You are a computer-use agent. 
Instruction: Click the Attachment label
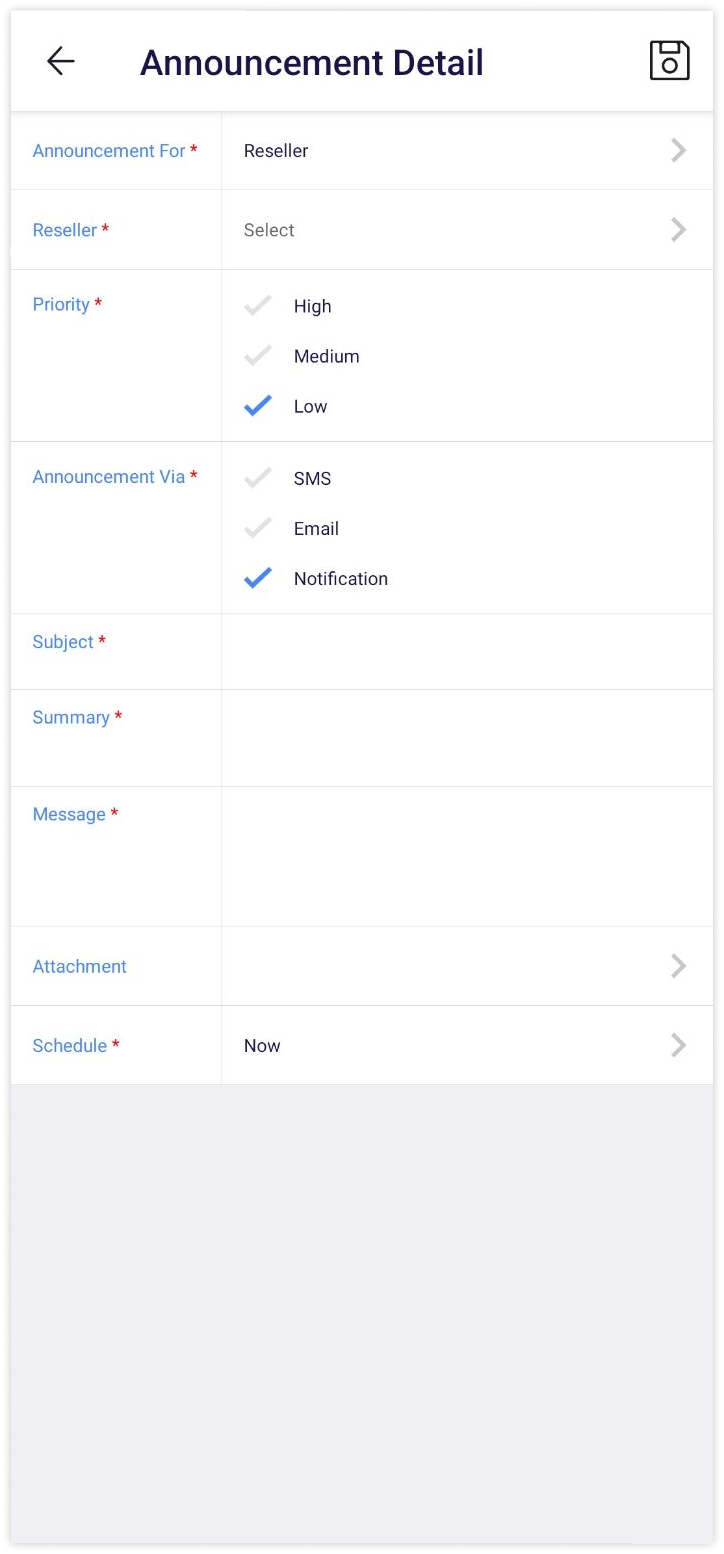click(x=79, y=966)
